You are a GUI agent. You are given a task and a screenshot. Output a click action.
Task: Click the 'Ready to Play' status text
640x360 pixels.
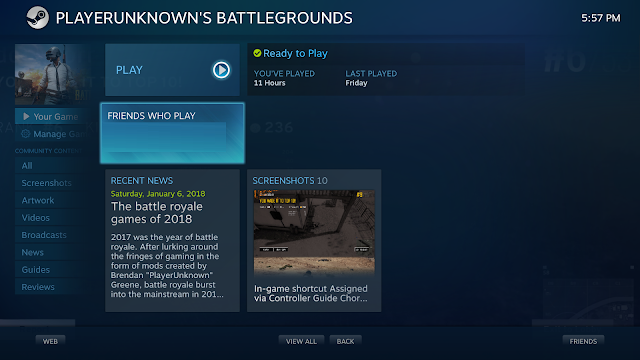click(295, 53)
